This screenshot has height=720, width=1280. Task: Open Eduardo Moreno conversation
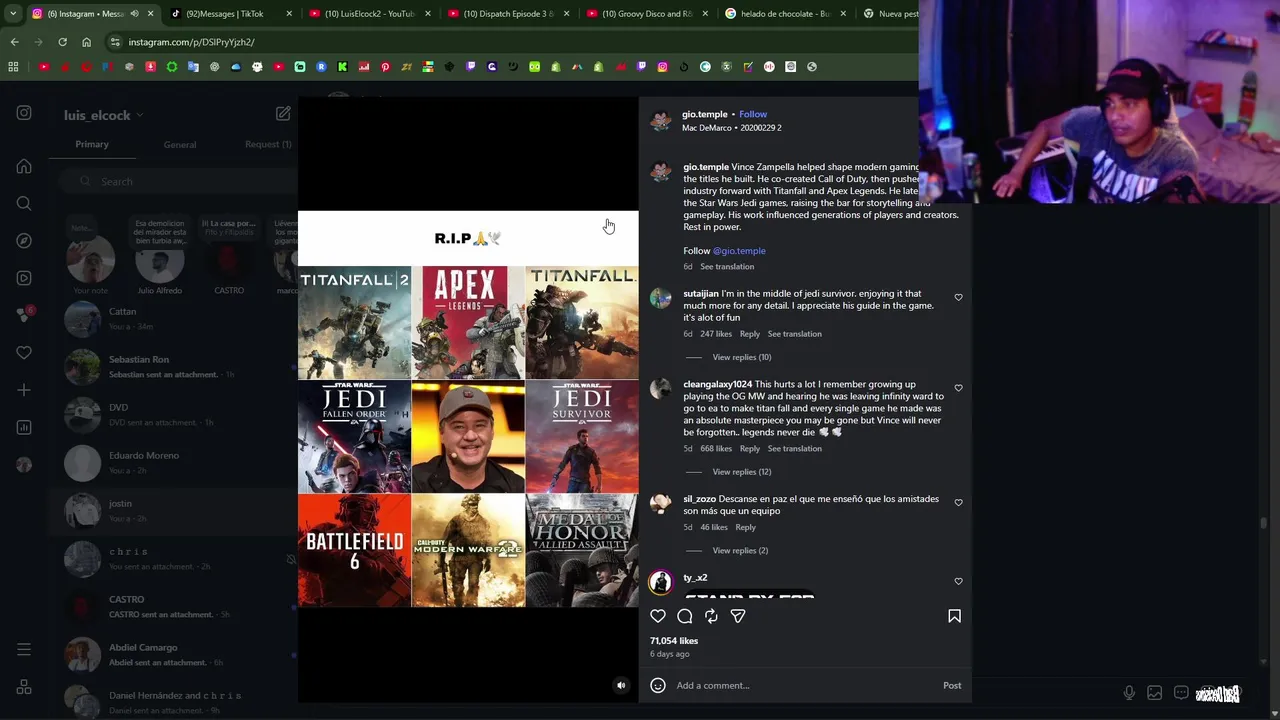175,462
